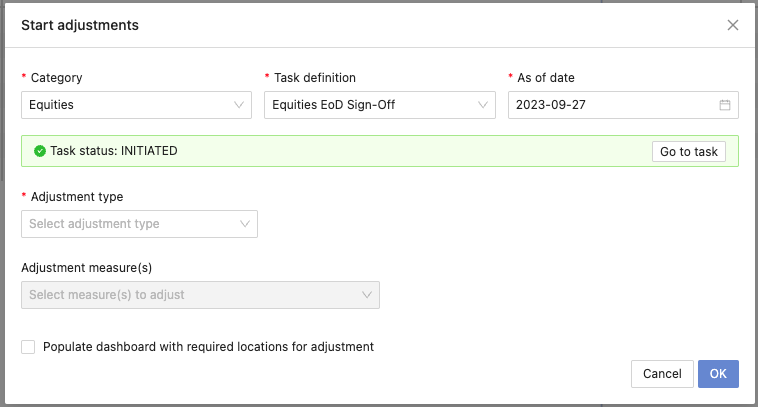Screen dimensions: 758x407
Task: Click the Task definition chevron arrow
Action: 482,105
